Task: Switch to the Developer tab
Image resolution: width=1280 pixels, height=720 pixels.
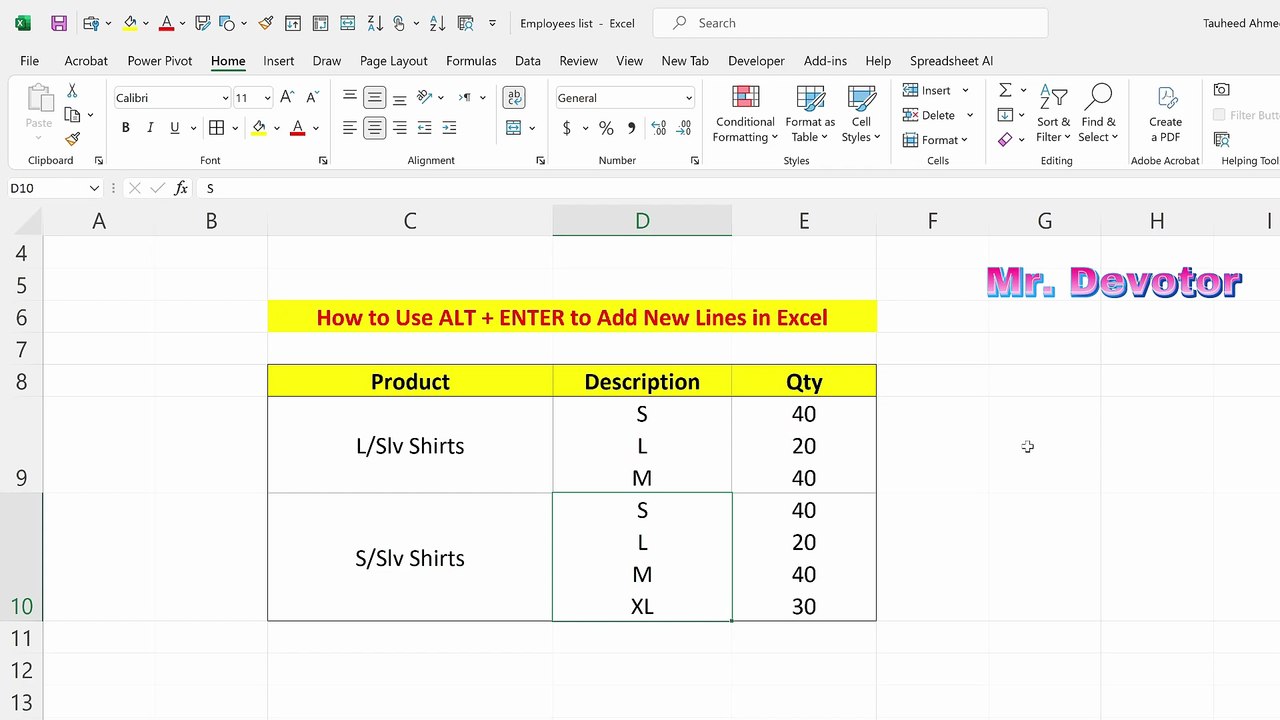Action: (756, 61)
